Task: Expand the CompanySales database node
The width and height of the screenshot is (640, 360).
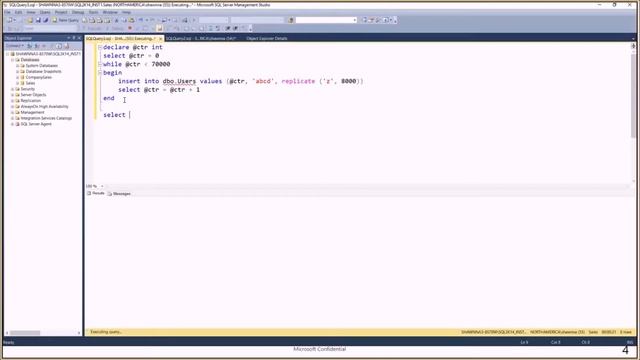Action: point(18,77)
